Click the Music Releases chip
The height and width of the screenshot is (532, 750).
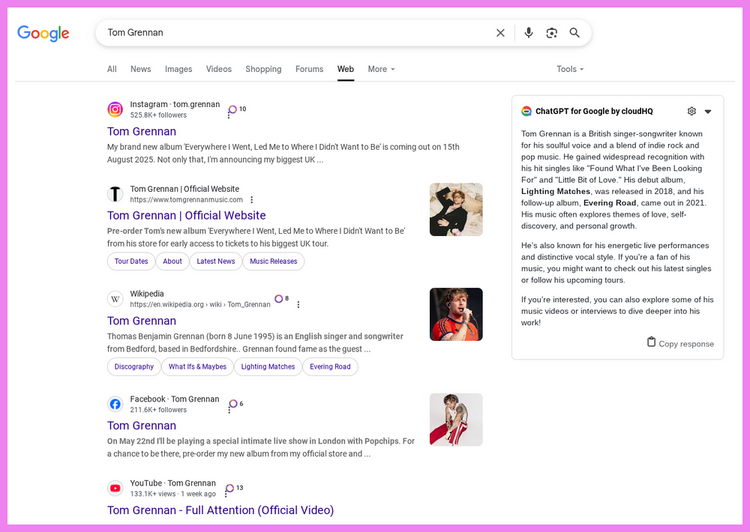pyautogui.click(x=274, y=261)
